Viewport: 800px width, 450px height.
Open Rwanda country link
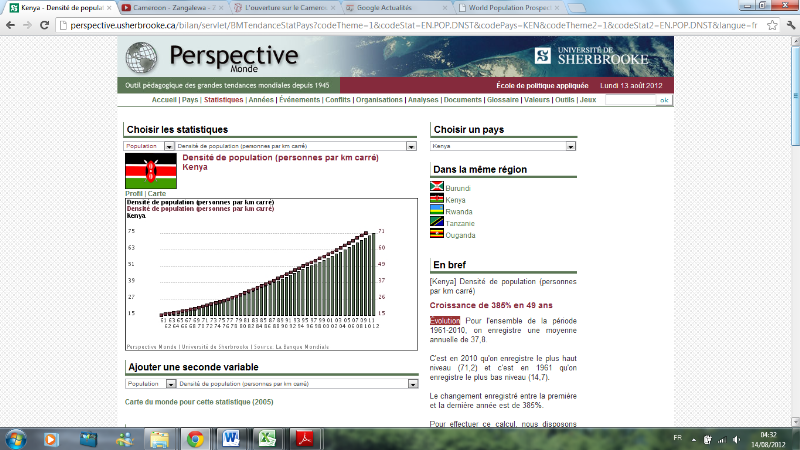[459, 212]
